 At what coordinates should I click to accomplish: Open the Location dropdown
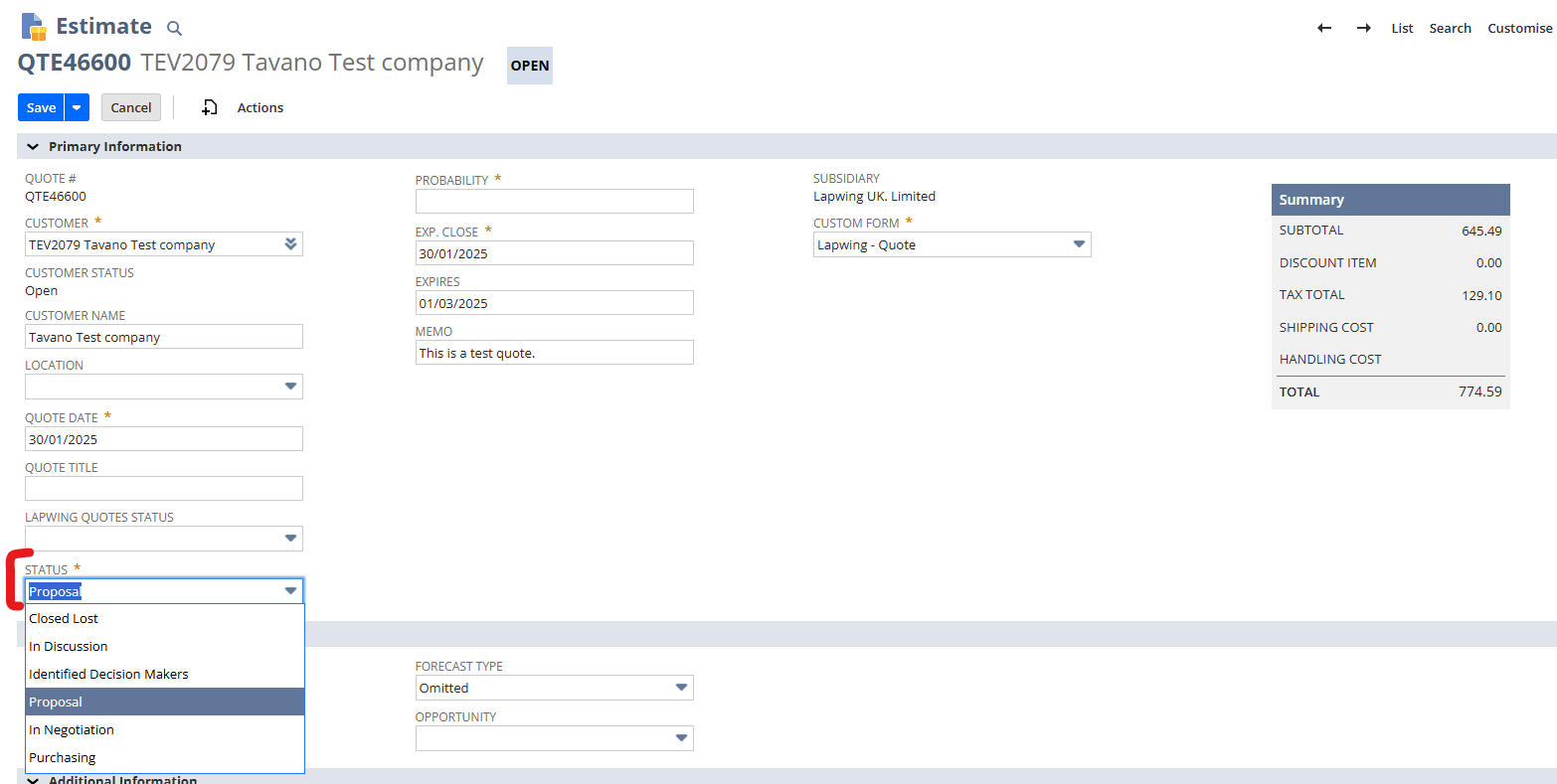click(x=291, y=387)
